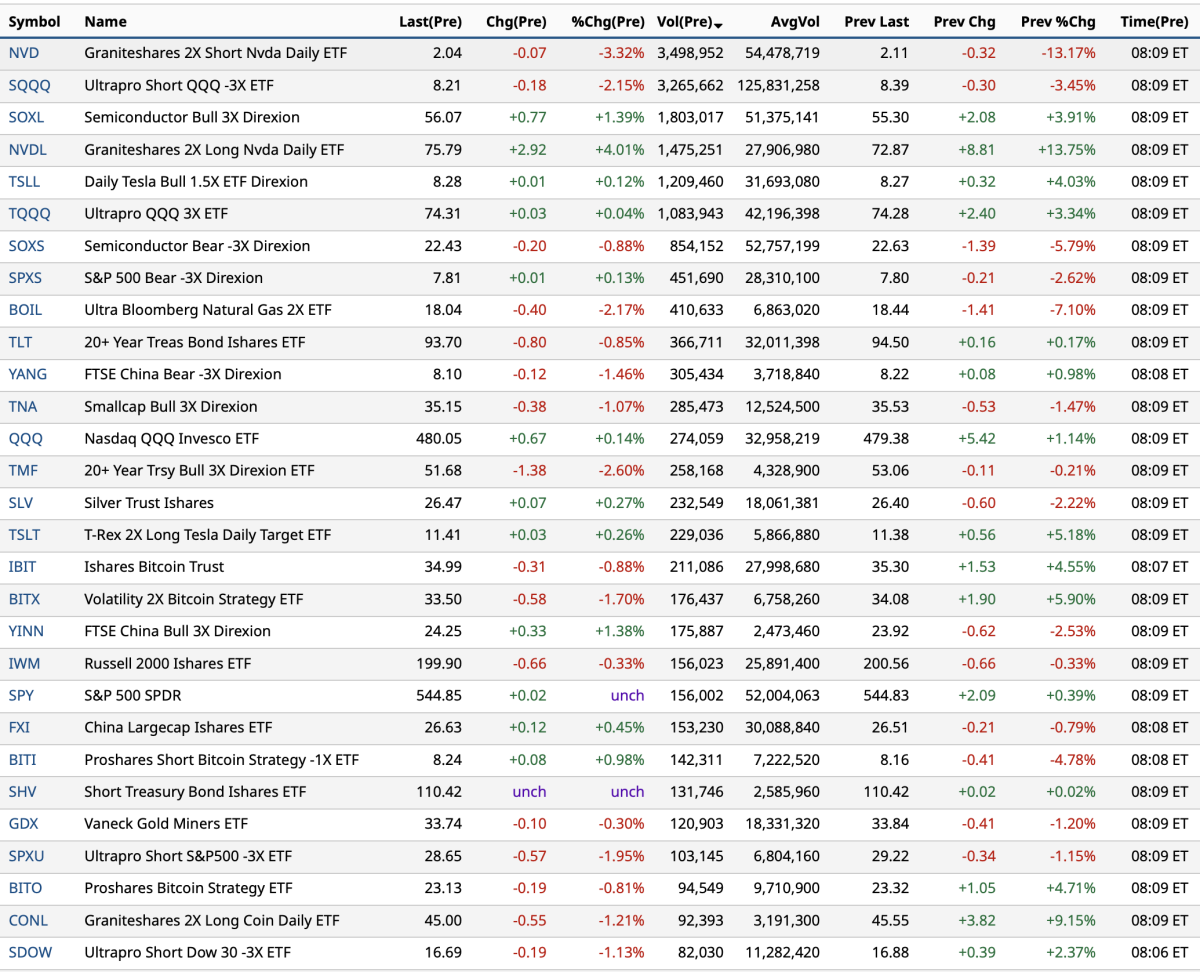Open the SQQQ ticker link
1200x972 pixels.
(x=29, y=85)
